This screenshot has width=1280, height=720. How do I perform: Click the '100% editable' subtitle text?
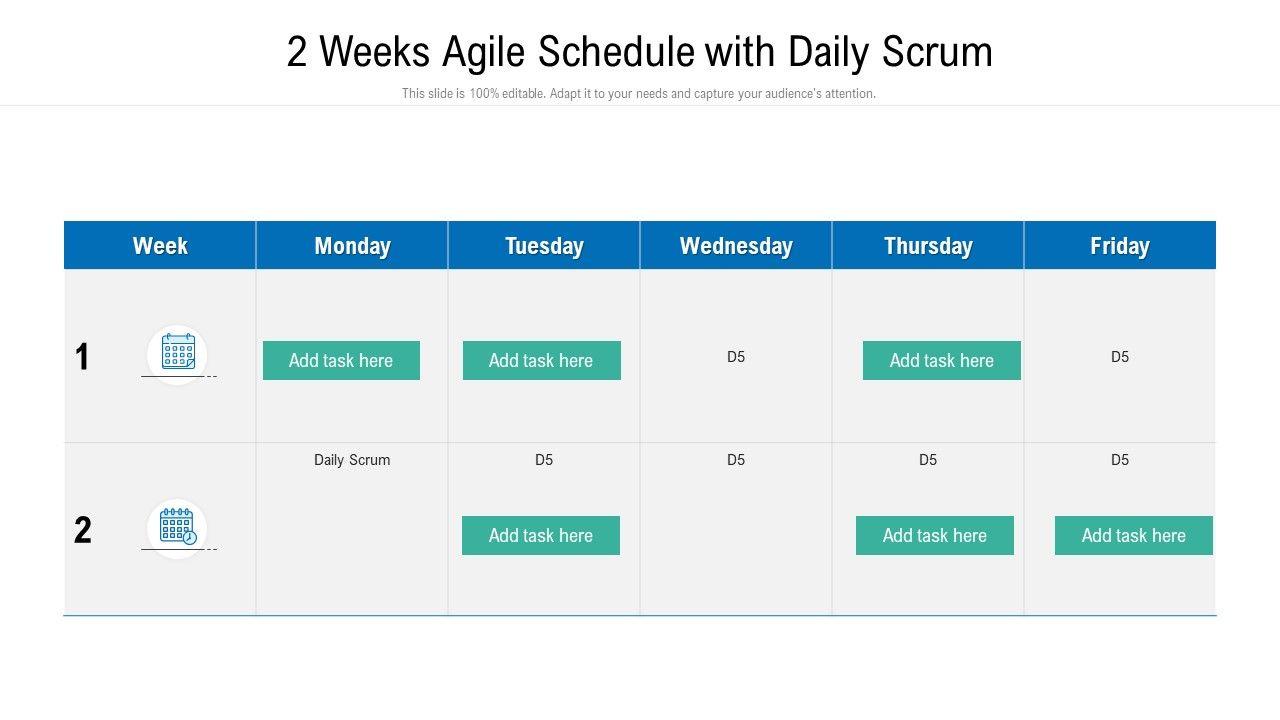pos(639,94)
